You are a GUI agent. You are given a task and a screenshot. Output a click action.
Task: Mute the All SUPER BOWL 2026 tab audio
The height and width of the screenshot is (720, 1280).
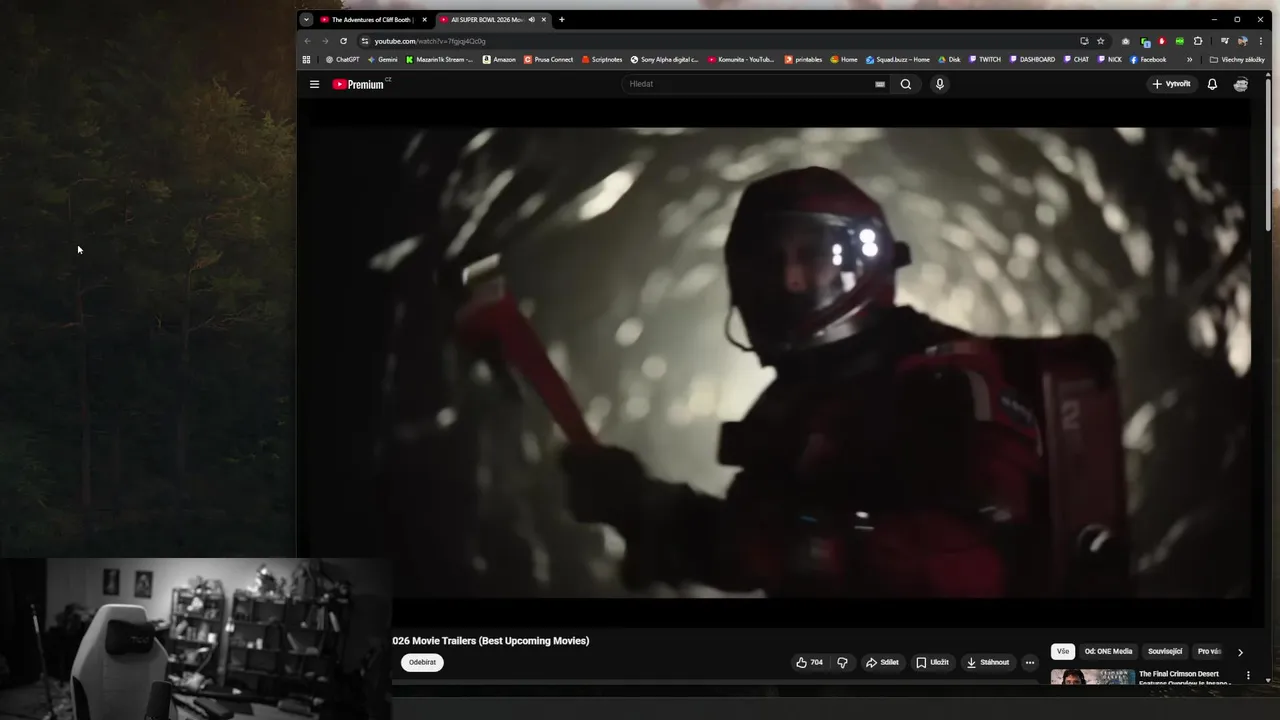(531, 20)
